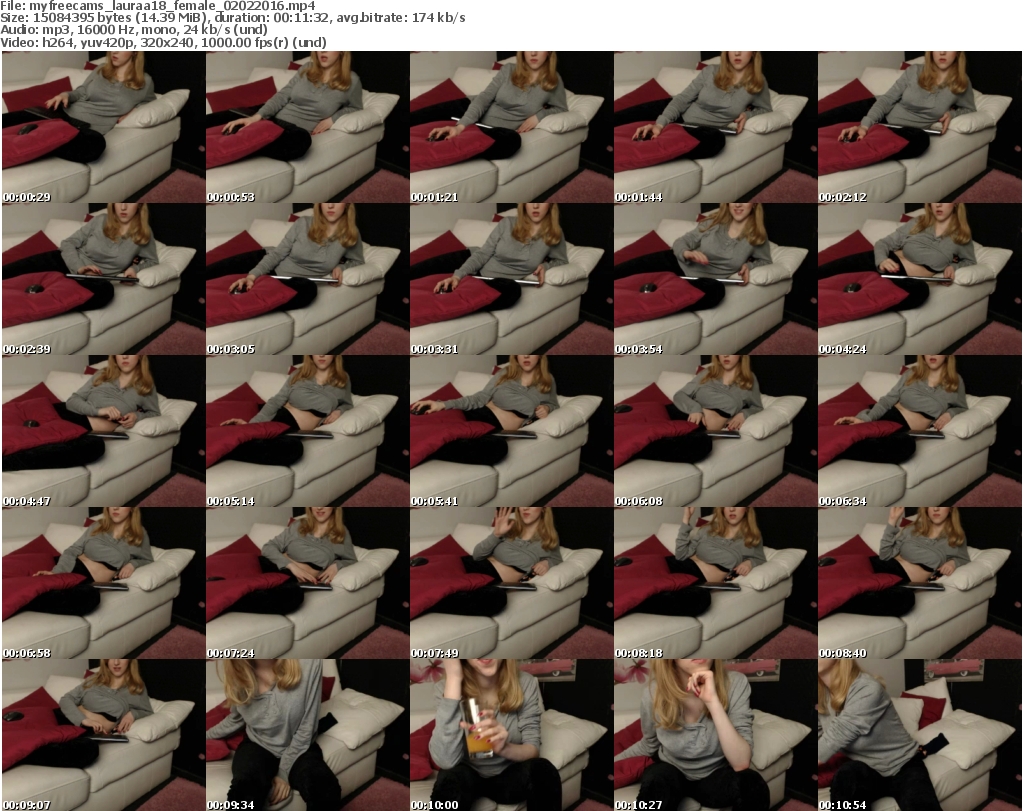The height and width of the screenshot is (811, 1024).
Task: Open the thumbnail at 00:06:08
Action: pos(715,431)
